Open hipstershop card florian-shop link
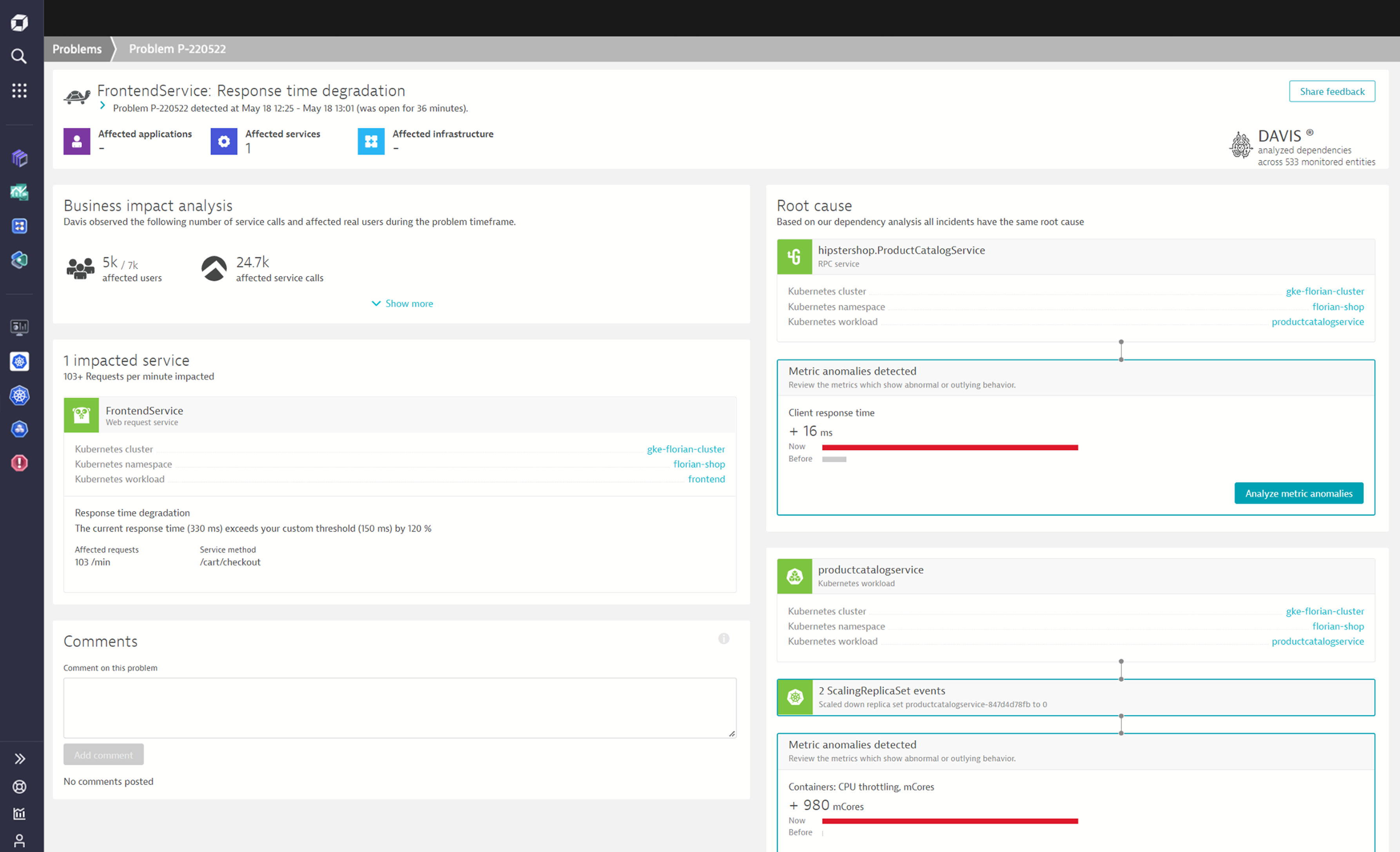 click(1338, 307)
